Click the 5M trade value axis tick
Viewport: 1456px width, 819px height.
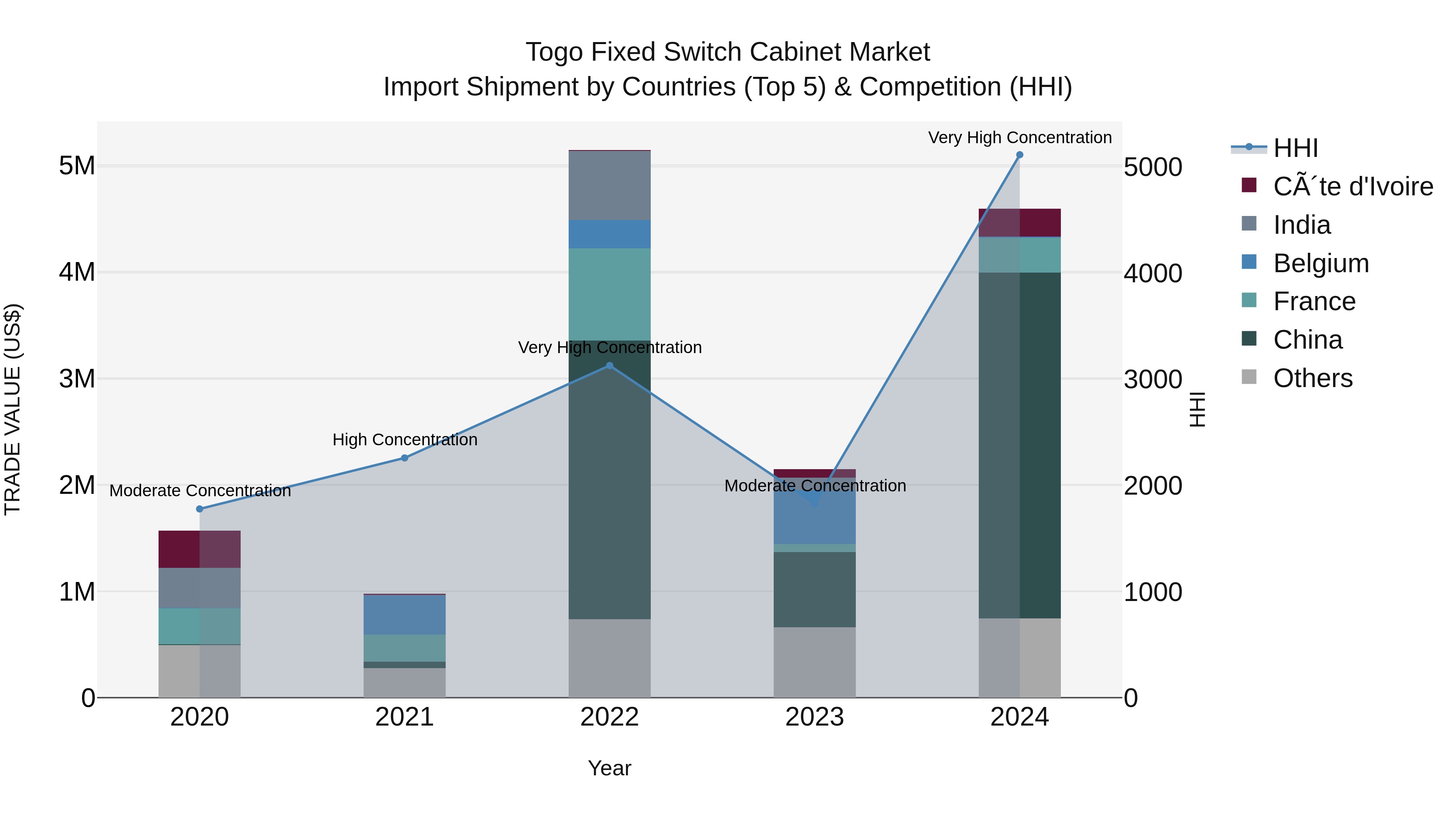coord(77,166)
